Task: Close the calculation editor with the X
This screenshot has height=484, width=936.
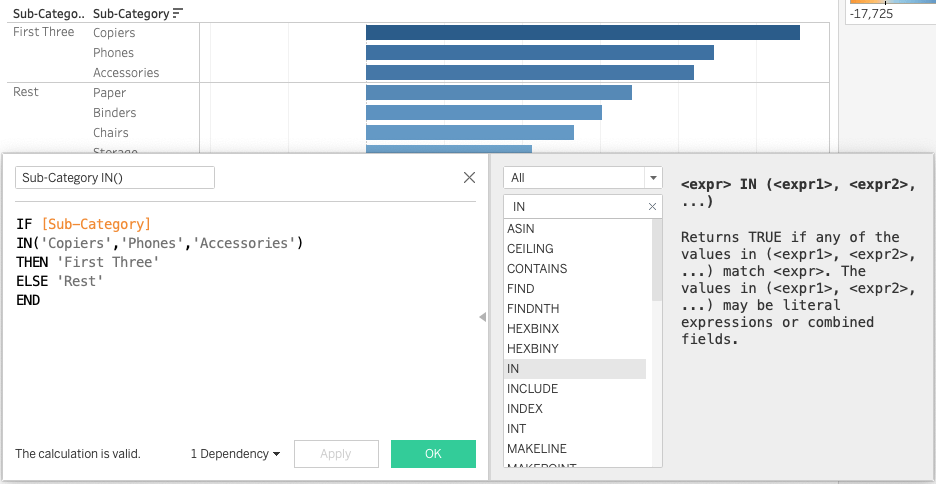Action: coord(469,177)
